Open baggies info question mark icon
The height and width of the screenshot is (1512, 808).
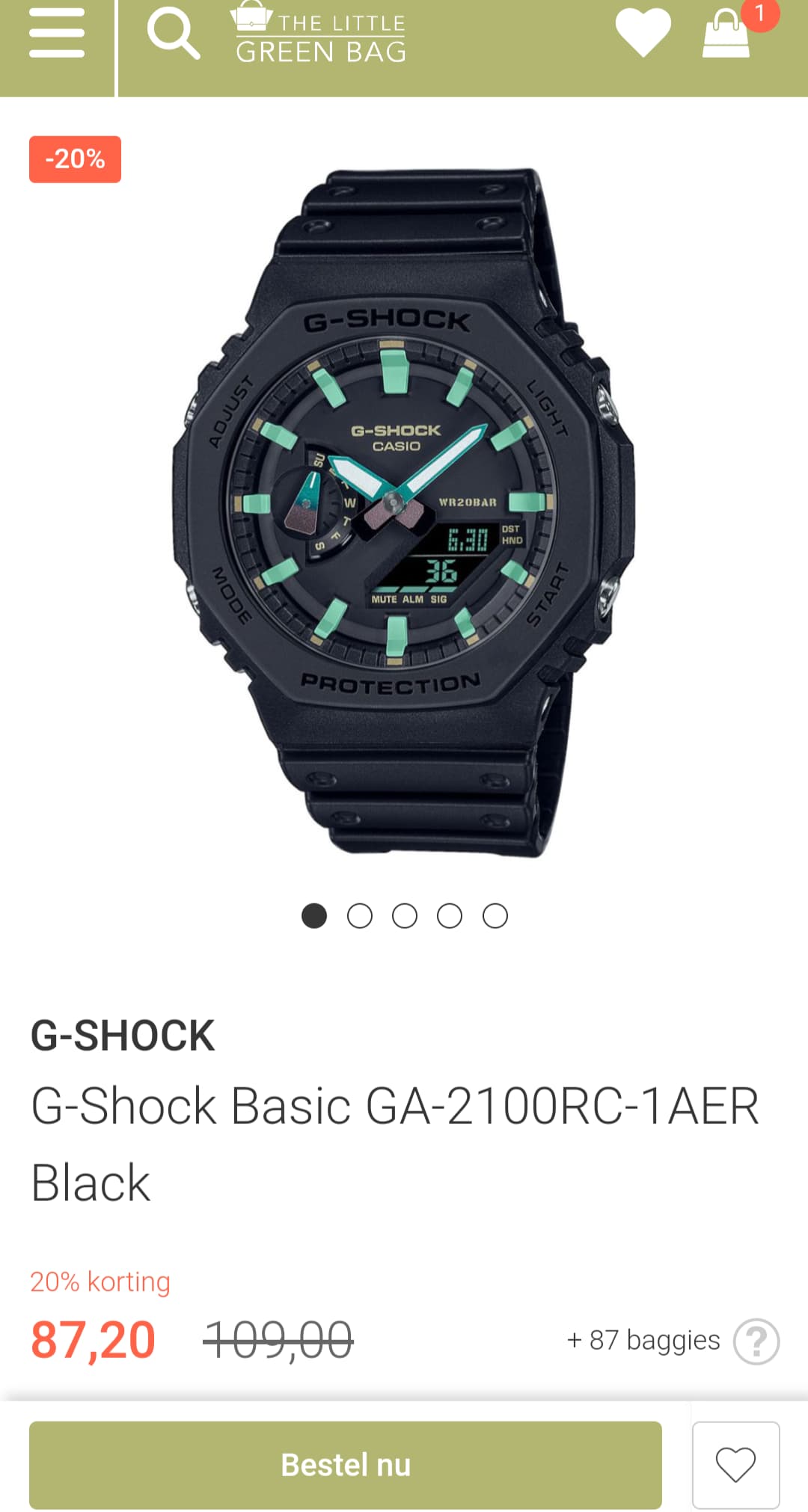[756, 1342]
